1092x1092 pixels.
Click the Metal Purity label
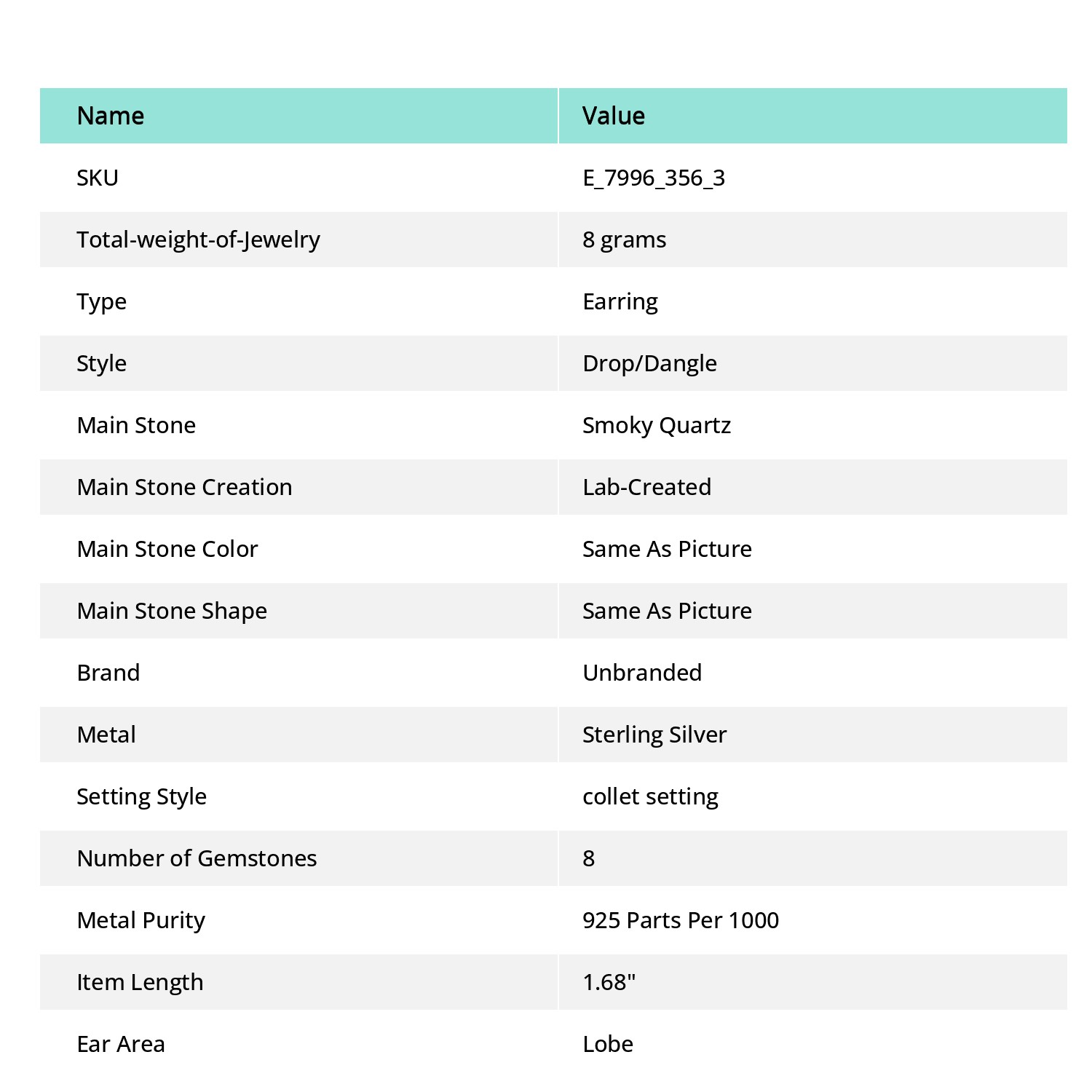[141, 920]
